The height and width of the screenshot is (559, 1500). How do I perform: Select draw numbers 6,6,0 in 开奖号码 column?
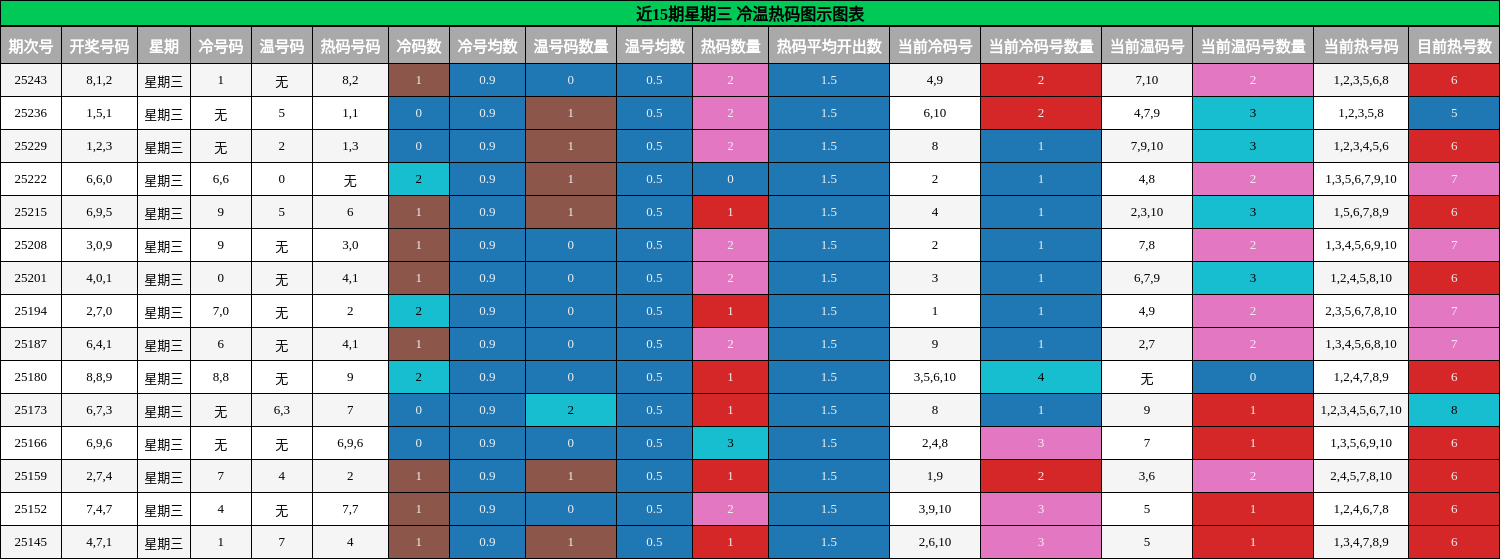point(99,179)
